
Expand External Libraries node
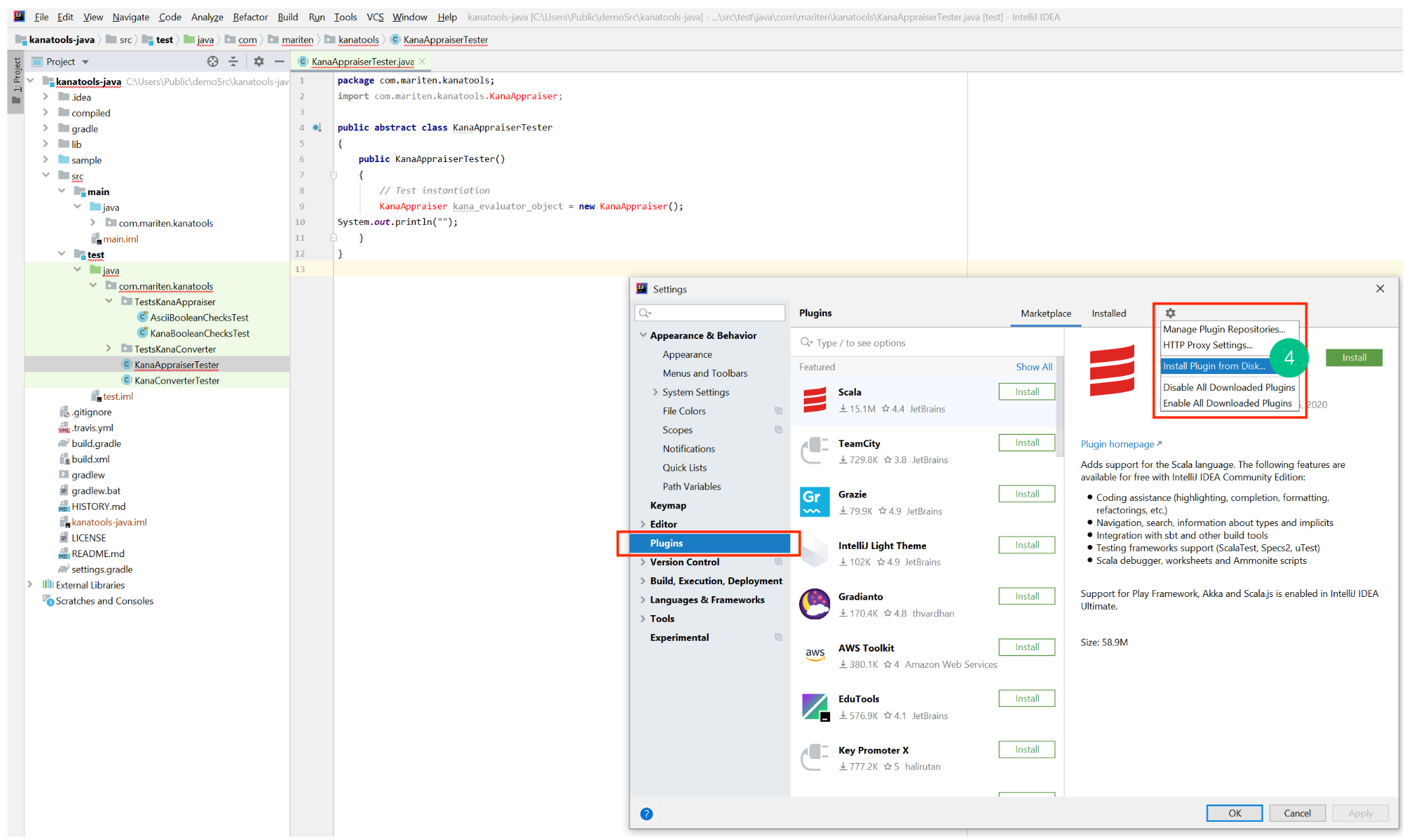click(30, 585)
